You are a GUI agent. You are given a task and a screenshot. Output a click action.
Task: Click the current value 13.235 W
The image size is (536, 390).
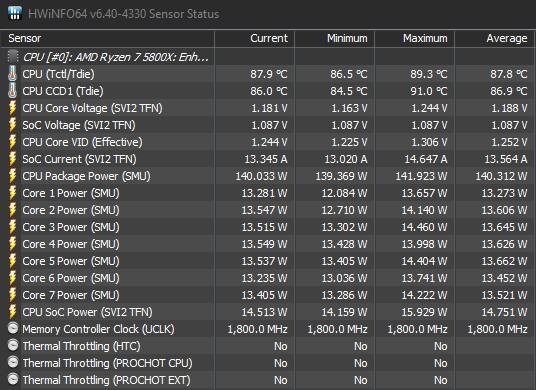[x=265, y=278]
